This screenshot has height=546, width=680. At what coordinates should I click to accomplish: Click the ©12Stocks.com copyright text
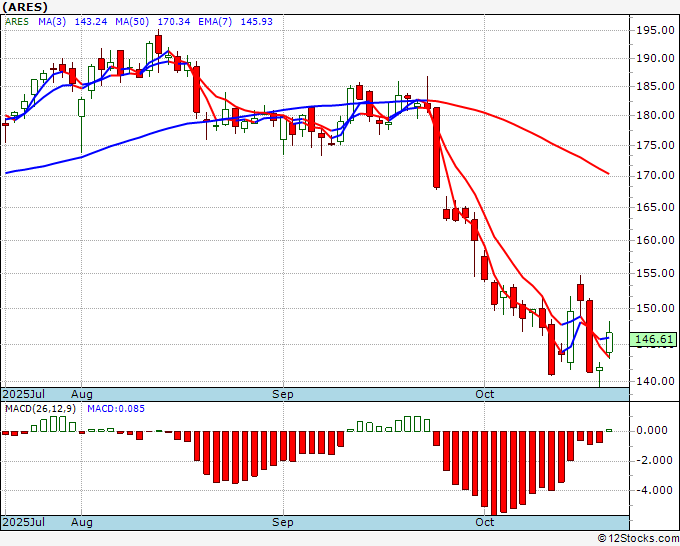(x=638, y=539)
